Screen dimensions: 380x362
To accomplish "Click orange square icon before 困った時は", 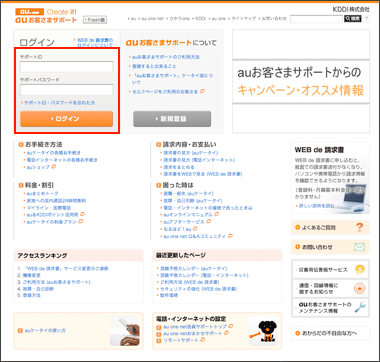I will (159, 185).
